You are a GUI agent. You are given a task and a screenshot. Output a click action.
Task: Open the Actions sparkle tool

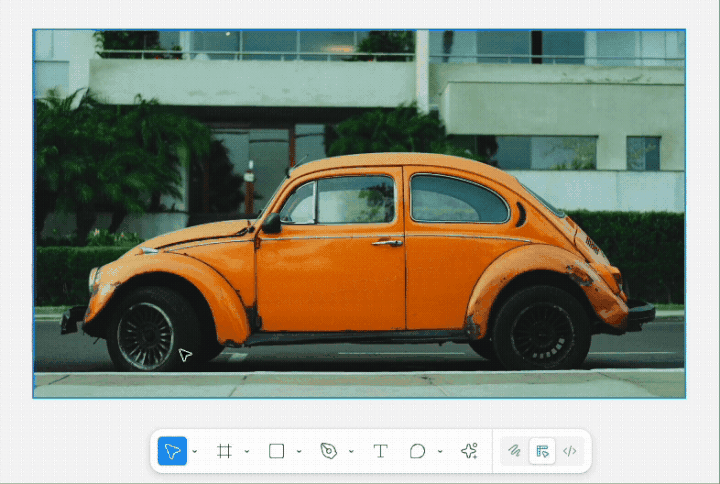tap(469, 451)
